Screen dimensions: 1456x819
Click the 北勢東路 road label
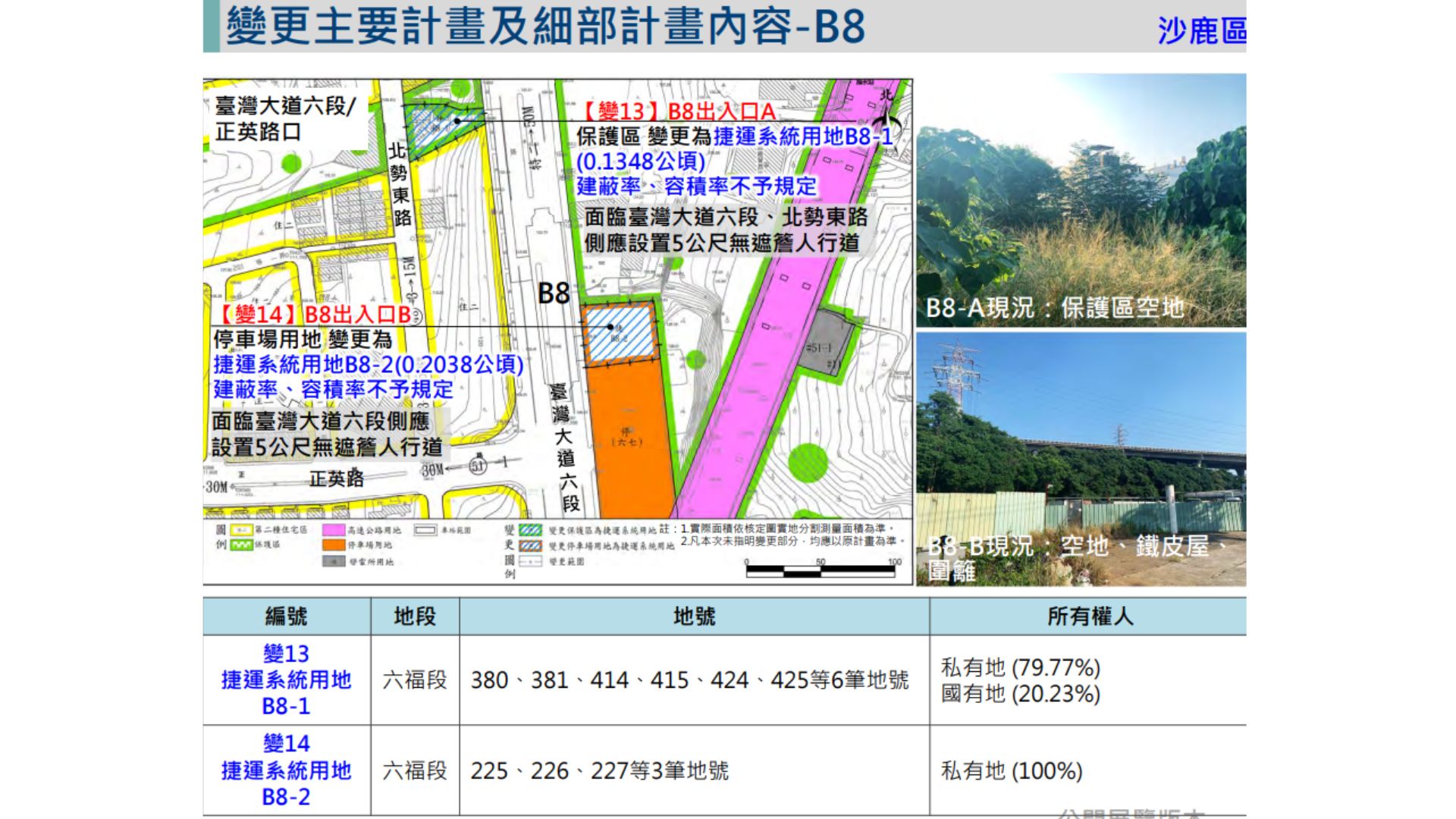pos(400,185)
